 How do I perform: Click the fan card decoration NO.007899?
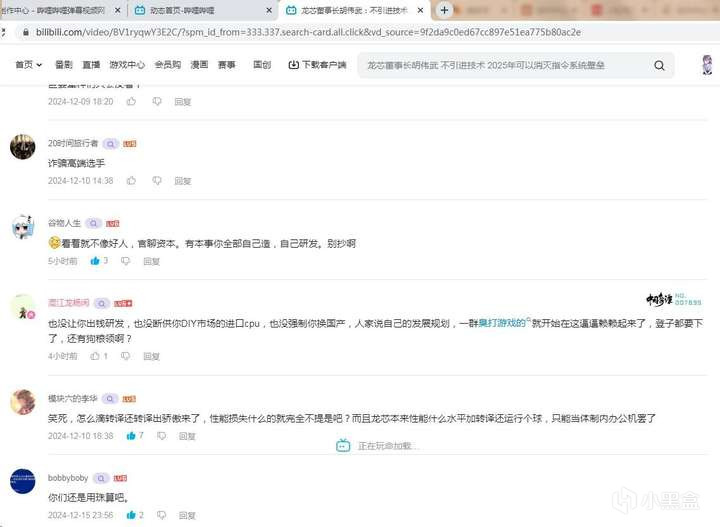coord(674,299)
